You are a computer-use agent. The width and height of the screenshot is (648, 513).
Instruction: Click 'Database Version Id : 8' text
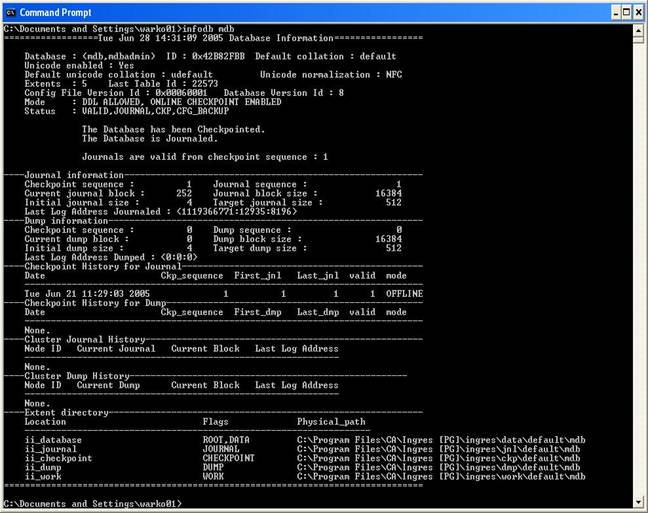click(x=284, y=93)
